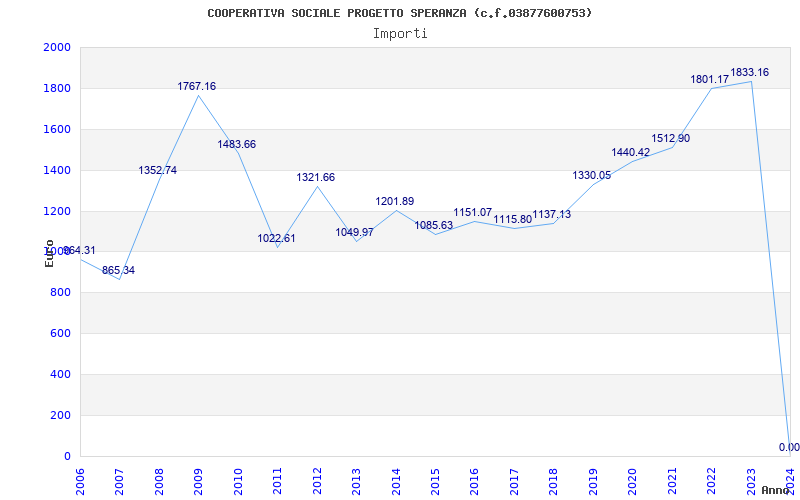This screenshot has width=800, height=500.
Task: Click the 400 y-axis tick label
Action: tap(61, 374)
